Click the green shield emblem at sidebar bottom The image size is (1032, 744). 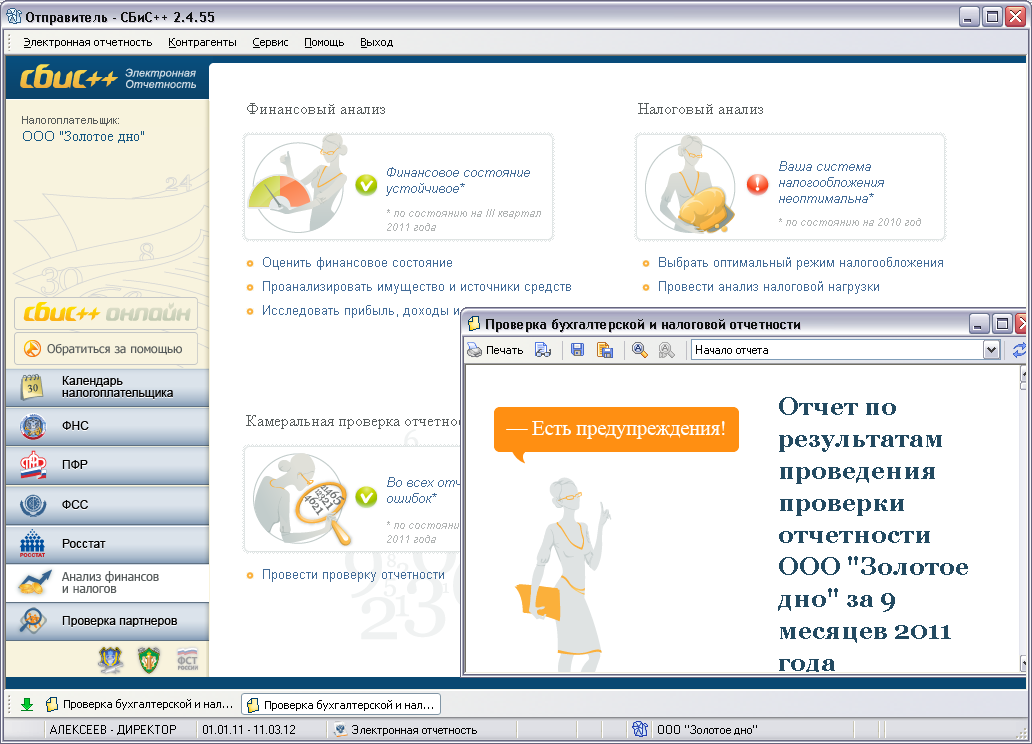(x=149, y=660)
